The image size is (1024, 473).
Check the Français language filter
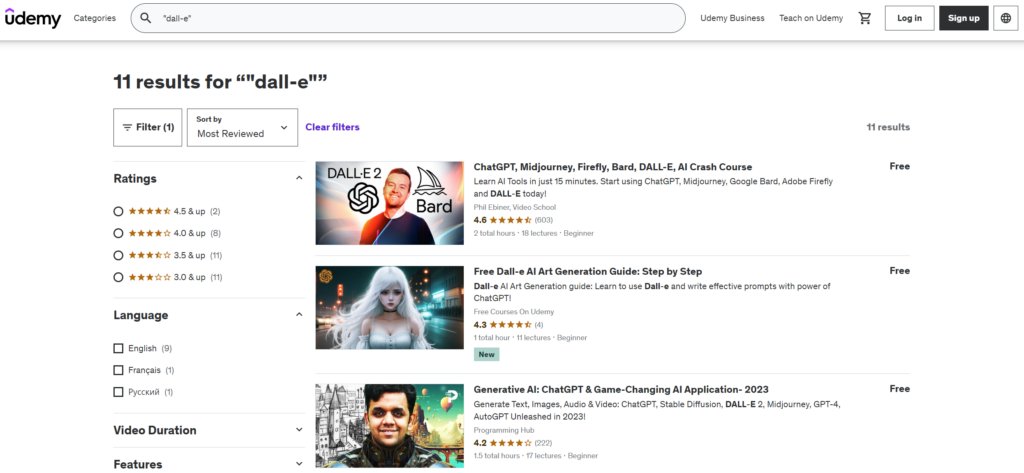point(118,370)
